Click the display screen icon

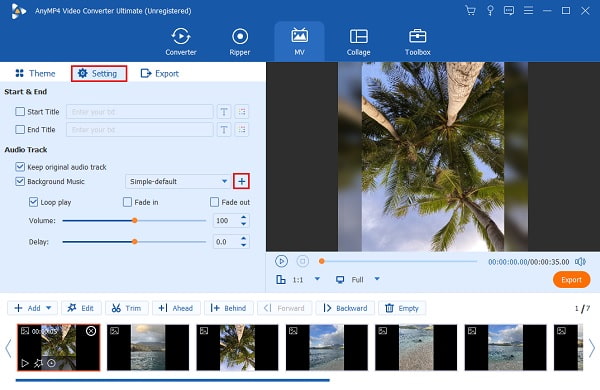click(340, 280)
